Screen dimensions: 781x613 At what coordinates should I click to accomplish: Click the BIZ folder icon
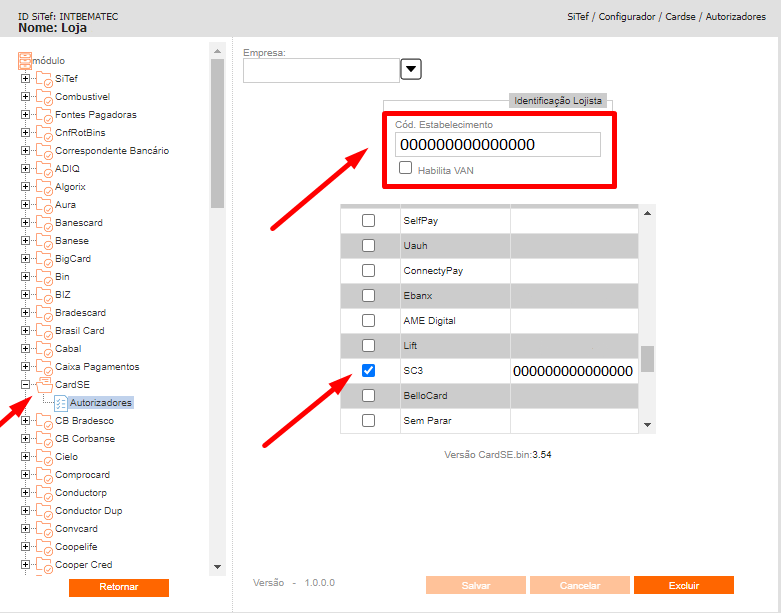click(44, 294)
